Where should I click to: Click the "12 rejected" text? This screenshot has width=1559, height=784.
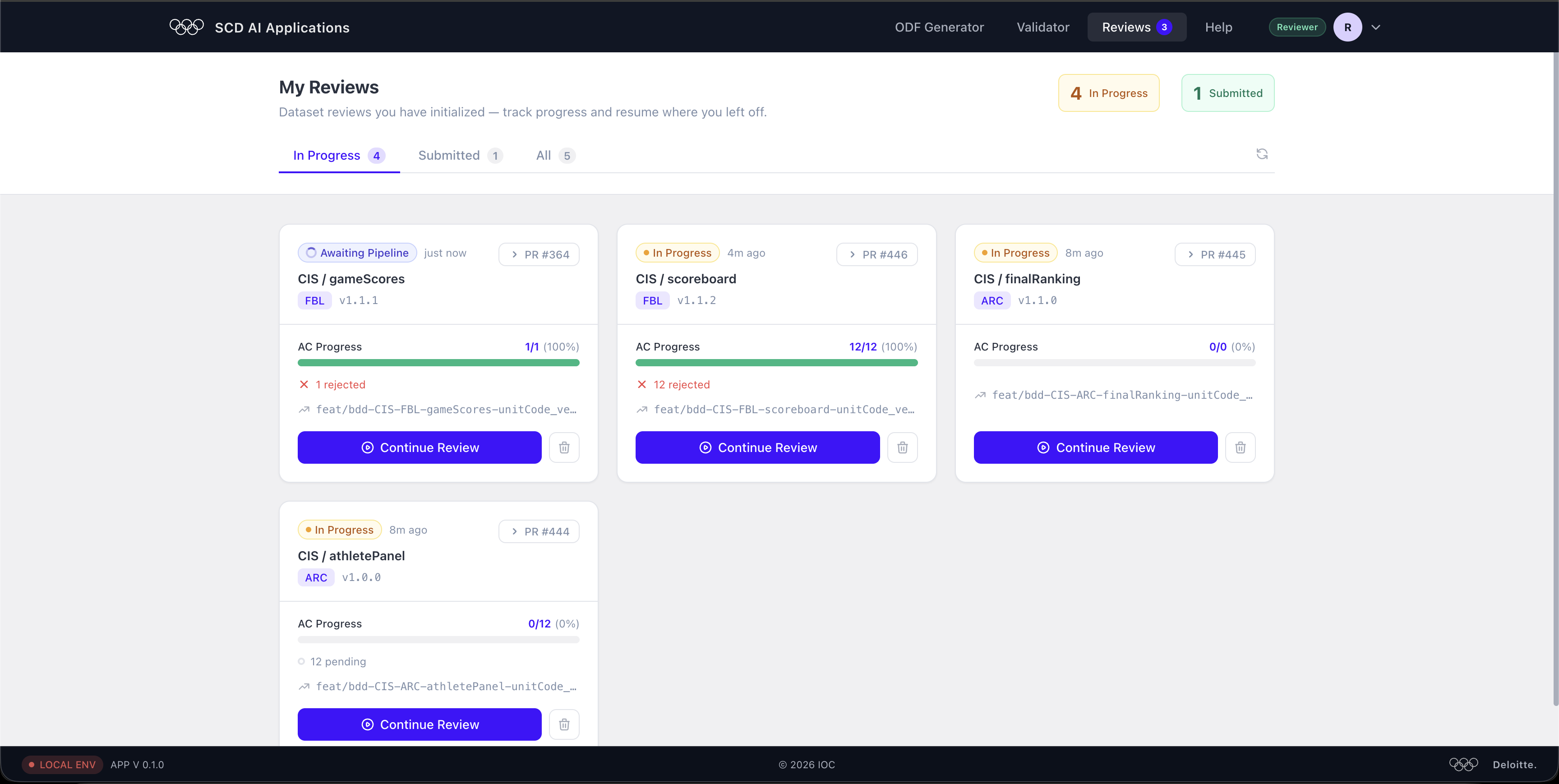coord(682,384)
